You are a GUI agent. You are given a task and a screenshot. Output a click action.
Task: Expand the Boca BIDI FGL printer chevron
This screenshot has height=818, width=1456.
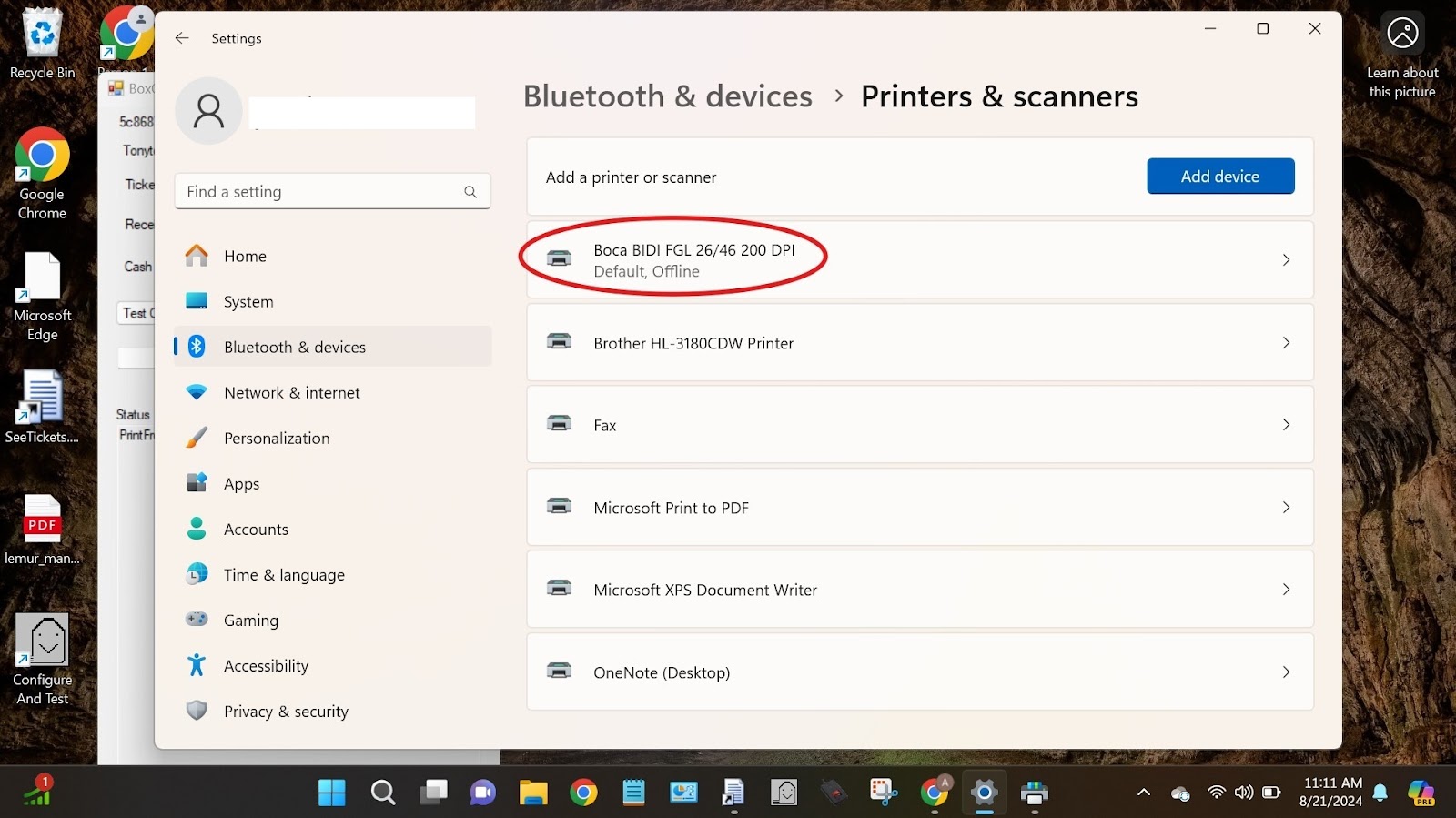coord(1286,260)
